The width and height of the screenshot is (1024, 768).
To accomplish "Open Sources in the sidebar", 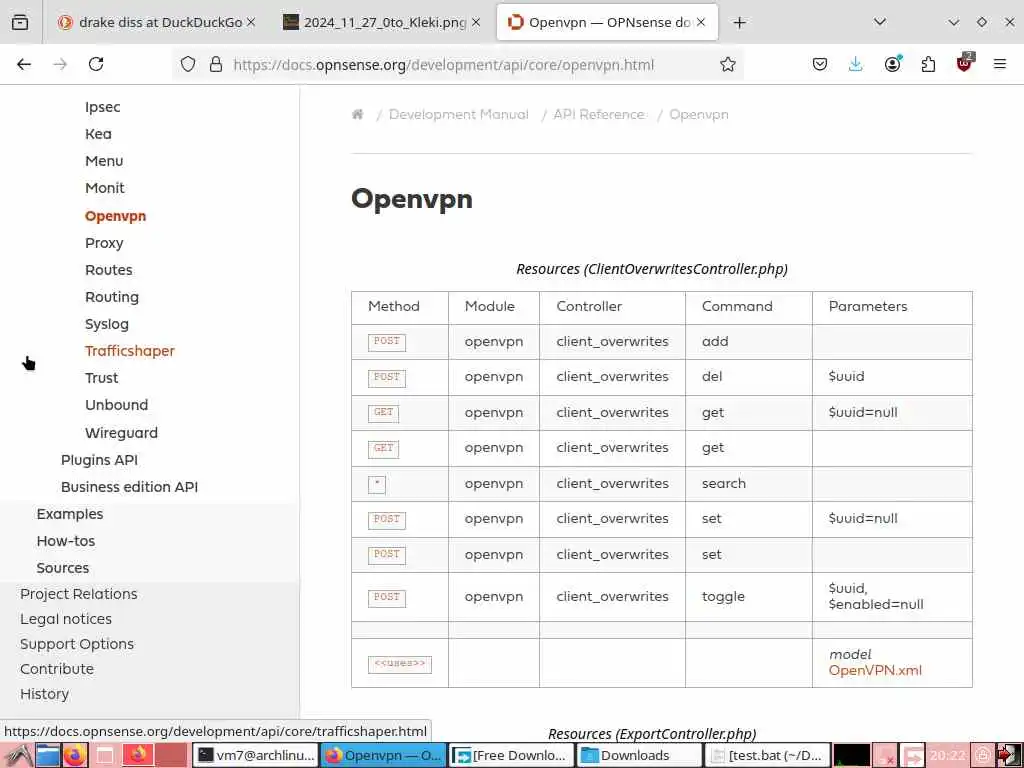I will coord(63,568).
